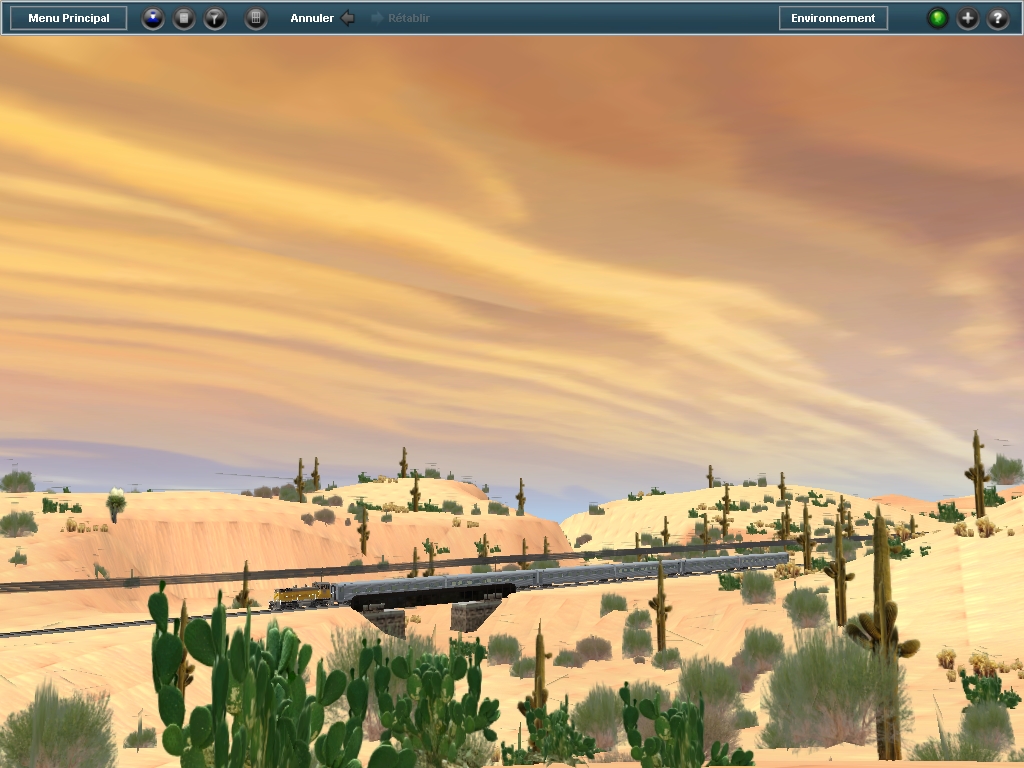
Task: Open help with the question mark icon
Action: click(998, 18)
